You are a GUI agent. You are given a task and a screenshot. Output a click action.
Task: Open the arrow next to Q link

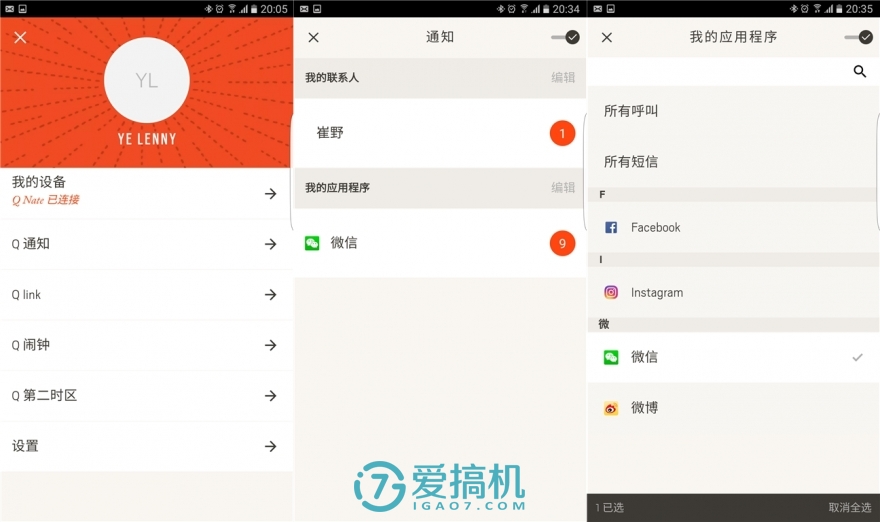tap(271, 295)
